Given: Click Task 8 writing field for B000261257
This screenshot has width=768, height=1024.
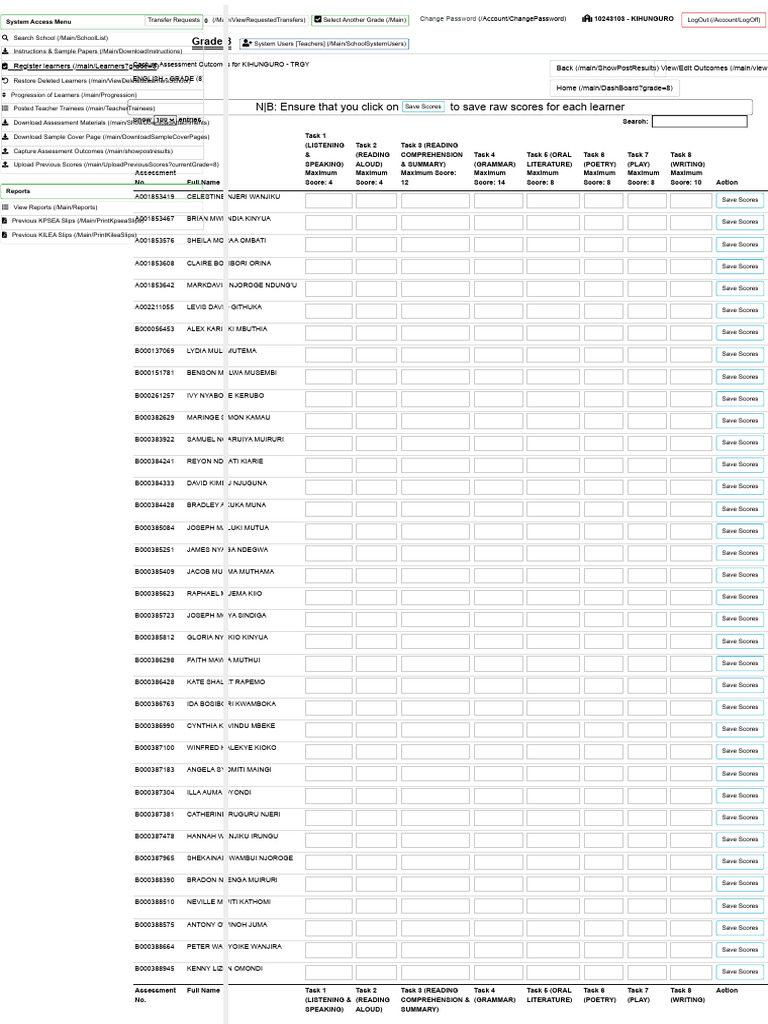Looking at the screenshot, I should (x=691, y=399).
